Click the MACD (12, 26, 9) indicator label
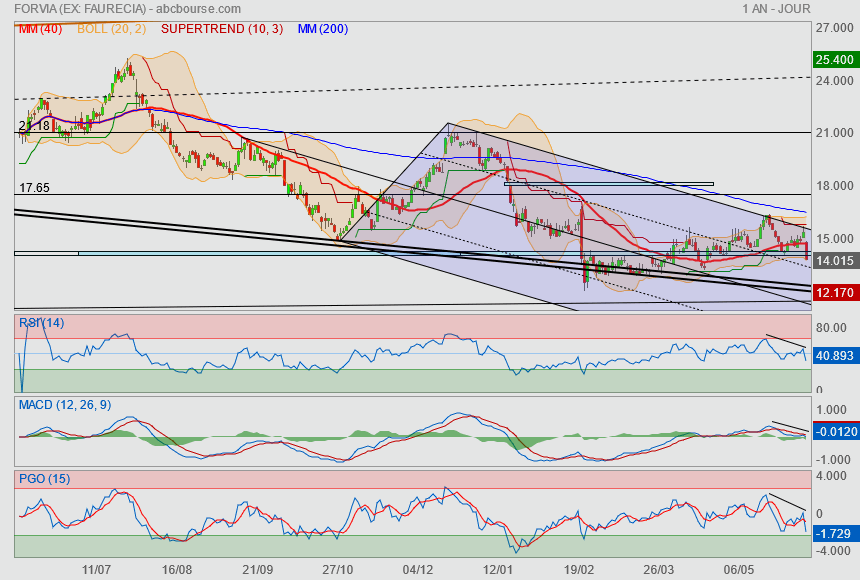This screenshot has height=580, width=860. [65, 405]
